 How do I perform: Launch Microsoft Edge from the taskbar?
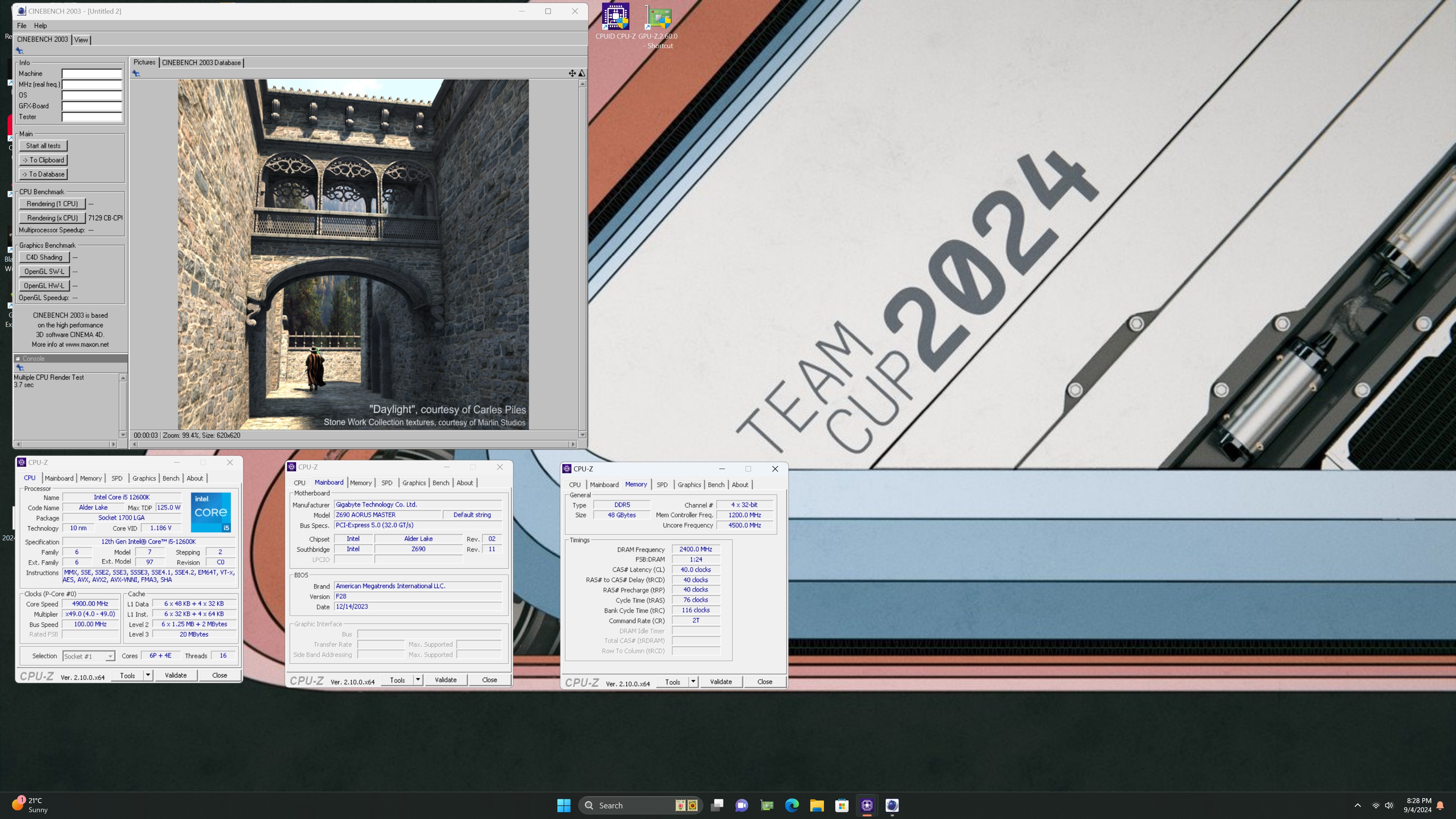[x=792, y=805]
